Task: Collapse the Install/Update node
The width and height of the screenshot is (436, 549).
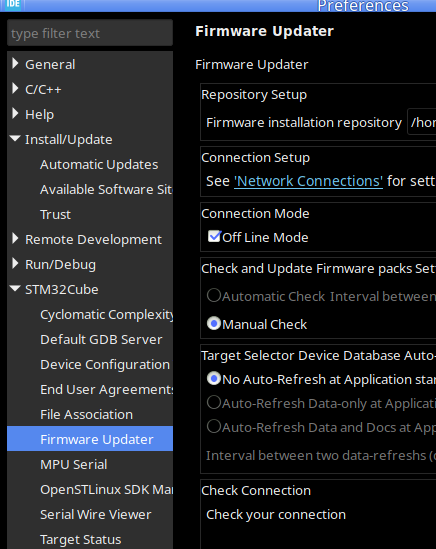Action: coord(15,139)
